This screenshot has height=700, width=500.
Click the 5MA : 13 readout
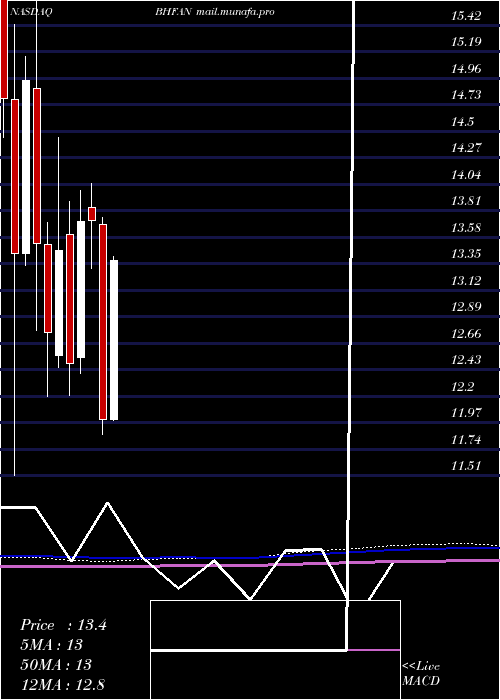coord(51,645)
